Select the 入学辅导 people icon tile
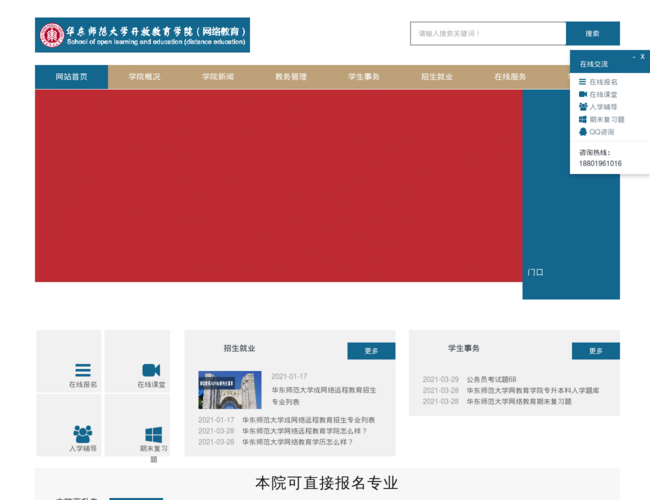 pos(83,434)
